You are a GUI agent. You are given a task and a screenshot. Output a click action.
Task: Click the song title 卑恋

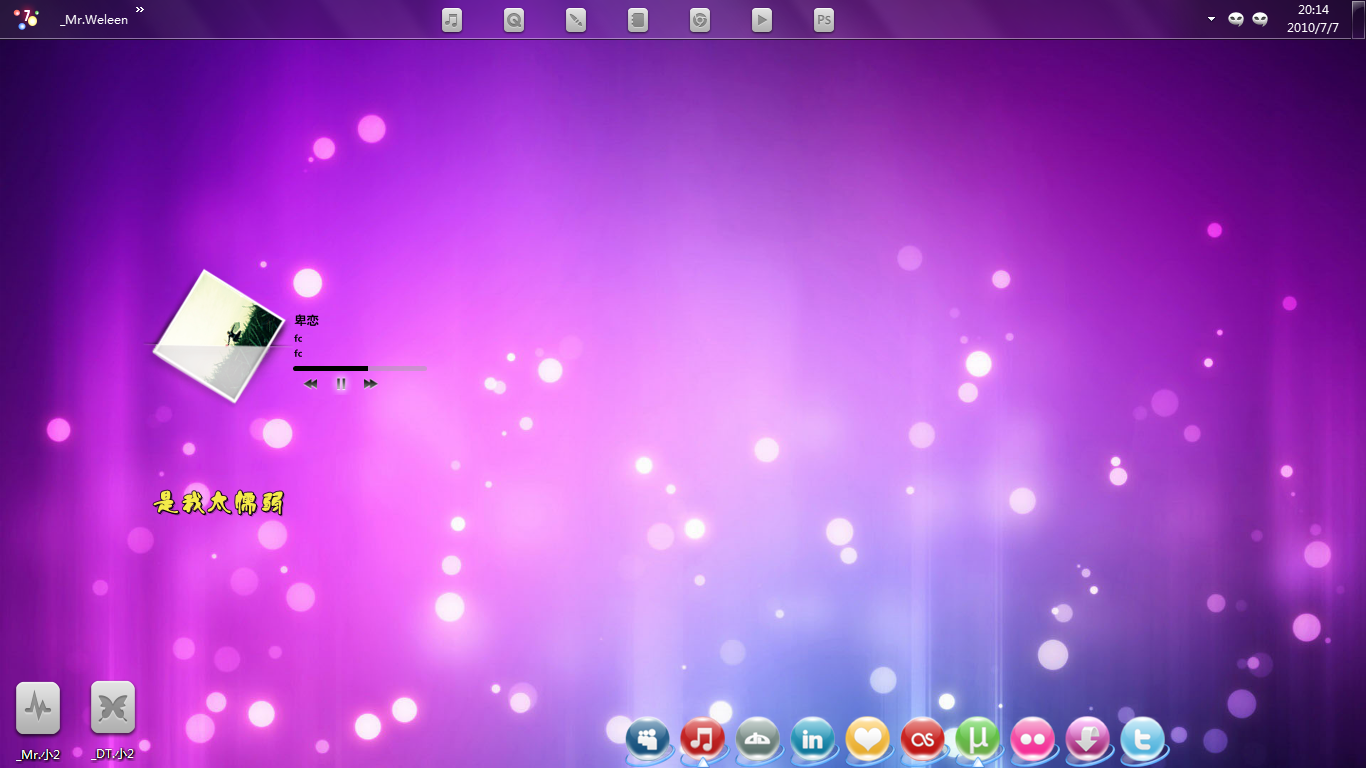(x=306, y=321)
